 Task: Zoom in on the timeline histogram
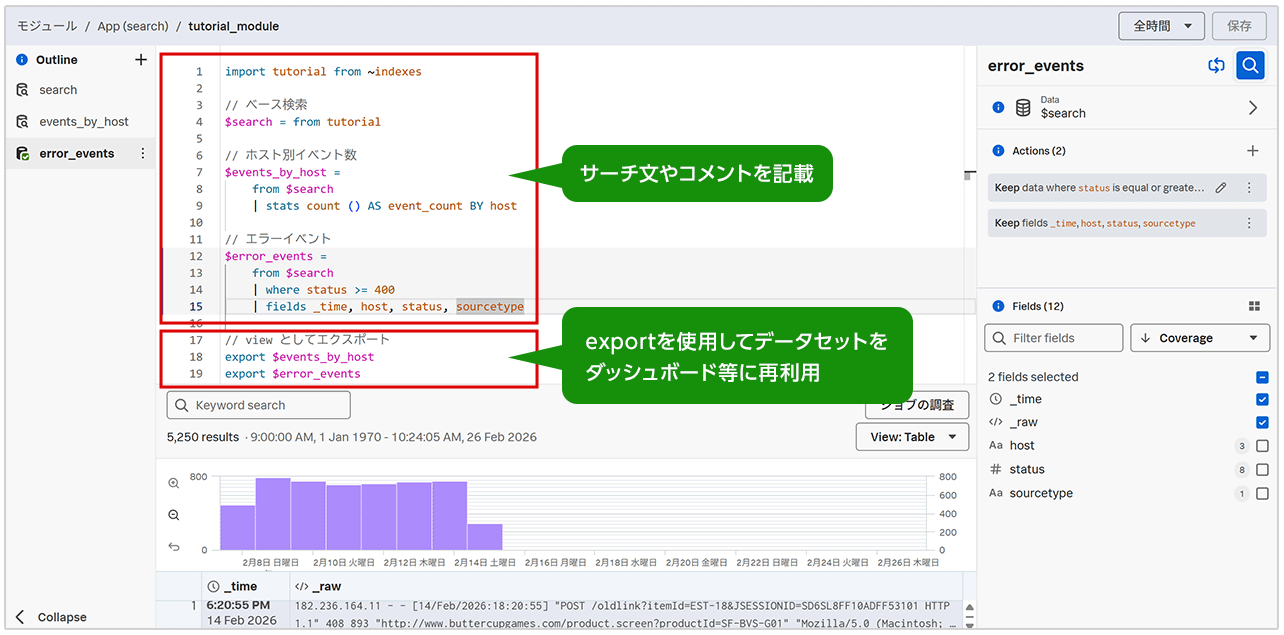pos(174,483)
